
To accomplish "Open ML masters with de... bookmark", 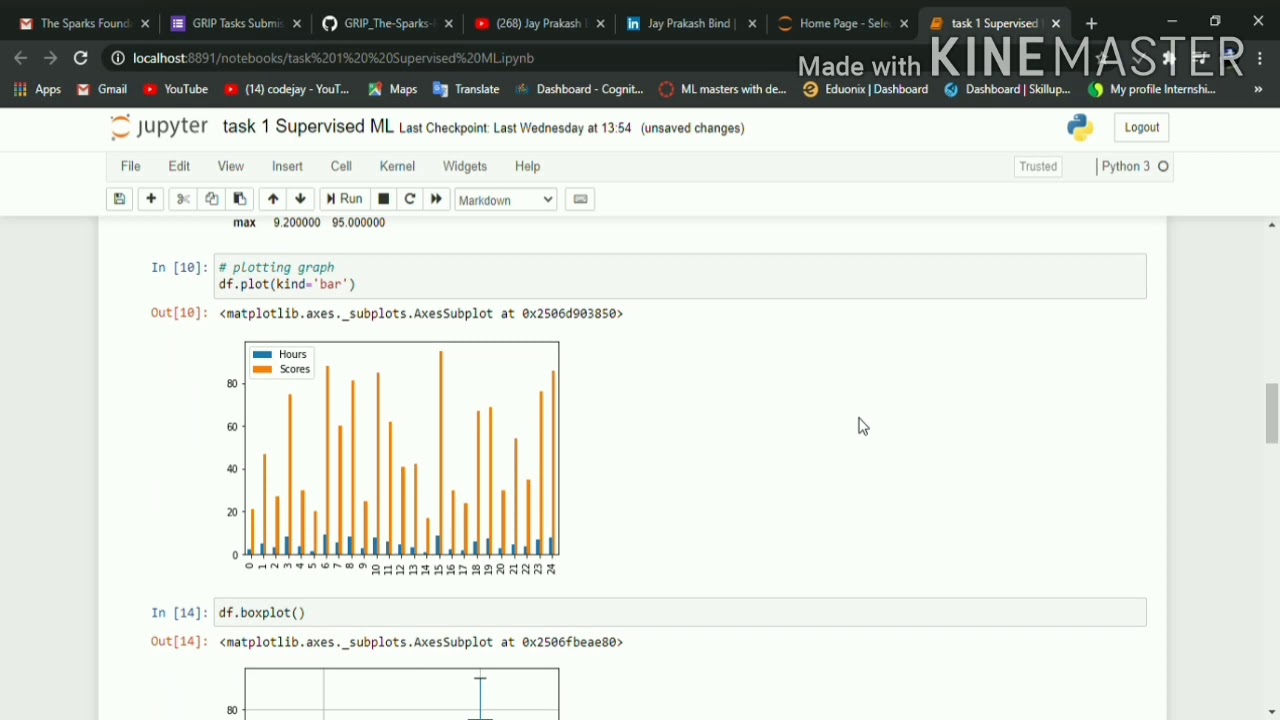I will click(723, 90).
